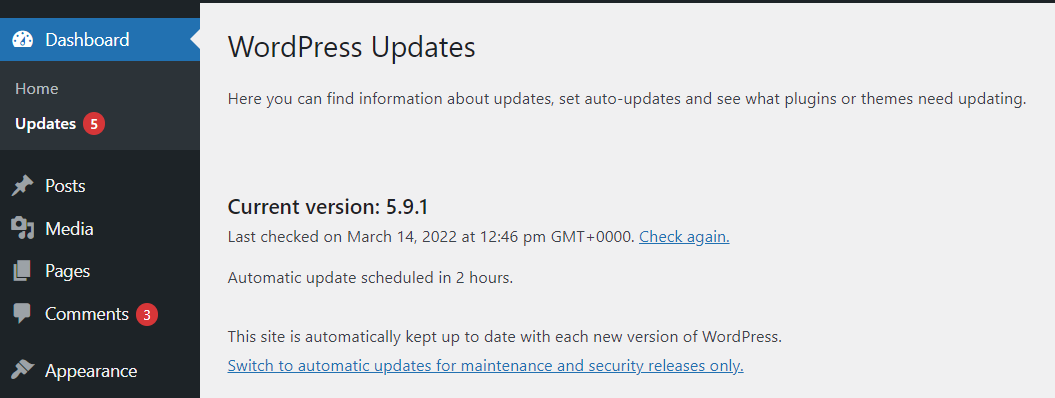Open the Appearance menu label

click(x=91, y=371)
